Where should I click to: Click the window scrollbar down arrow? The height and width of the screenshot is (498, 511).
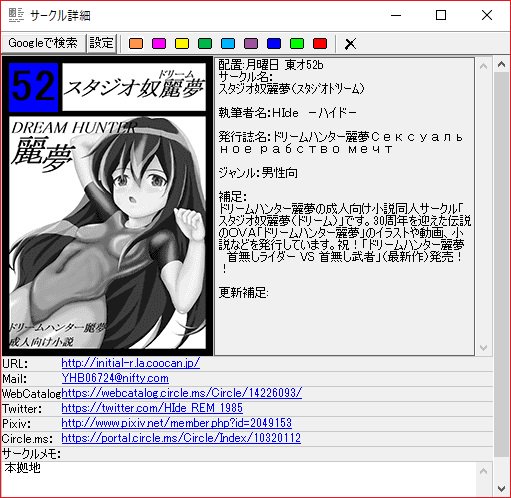point(501,489)
